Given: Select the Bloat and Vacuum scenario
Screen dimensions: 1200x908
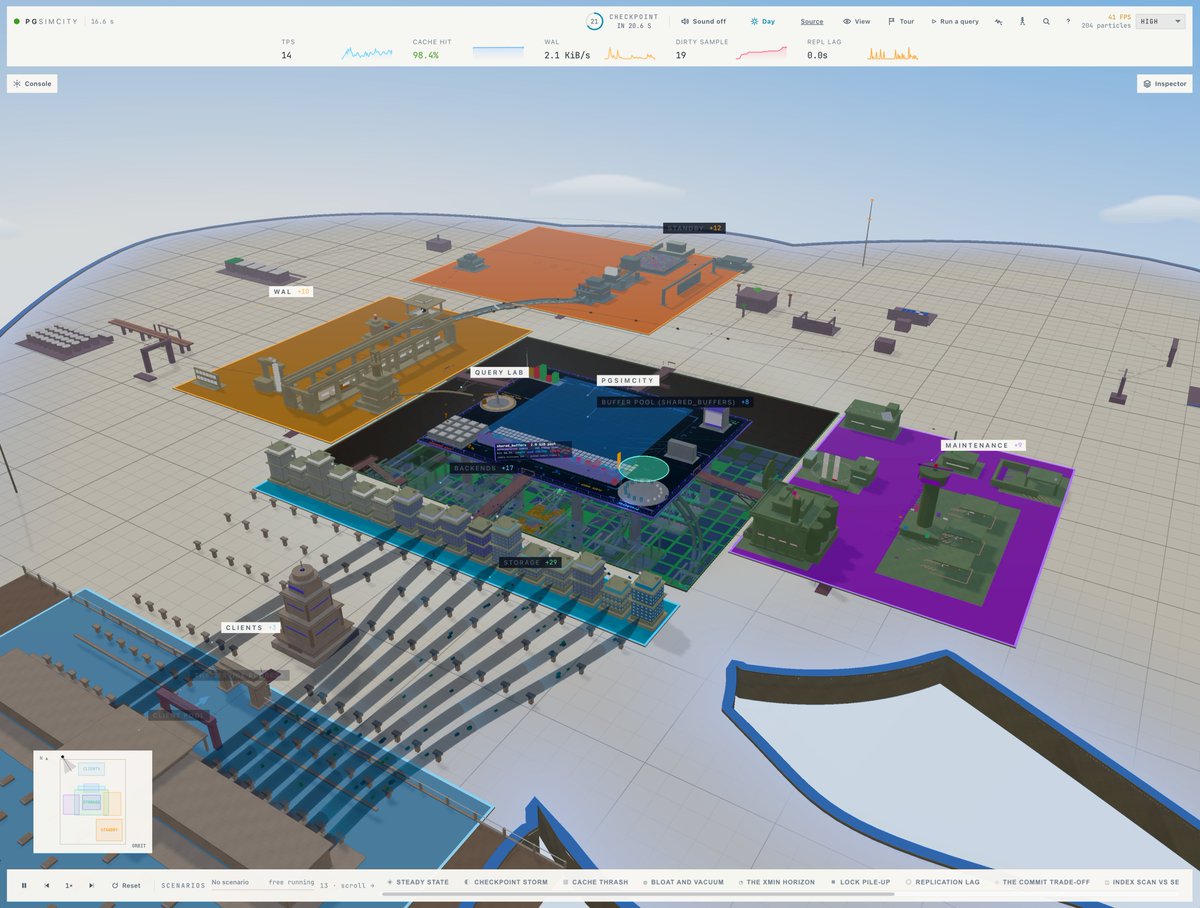Looking at the screenshot, I should pyautogui.click(x=682, y=882).
